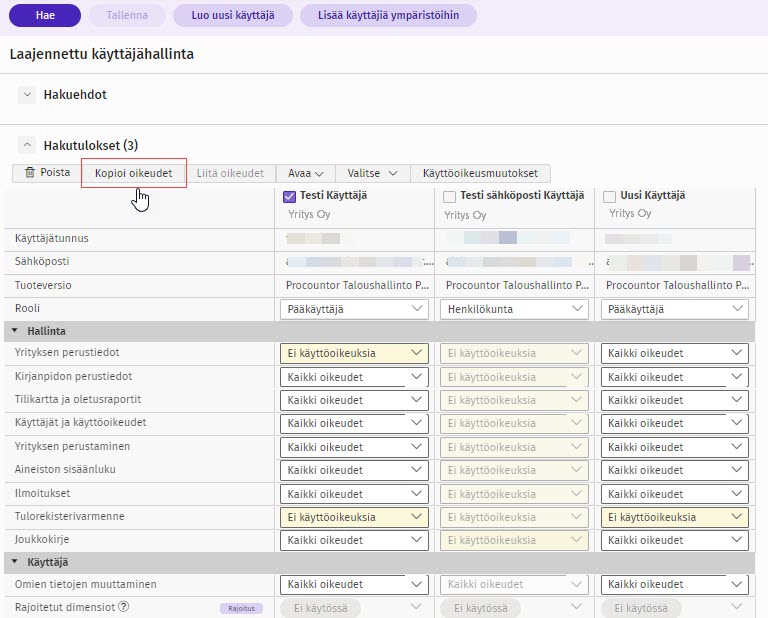This screenshot has width=768, height=618.
Task: Tick the Testi Käyttäjä checkbox
Action: click(x=289, y=197)
